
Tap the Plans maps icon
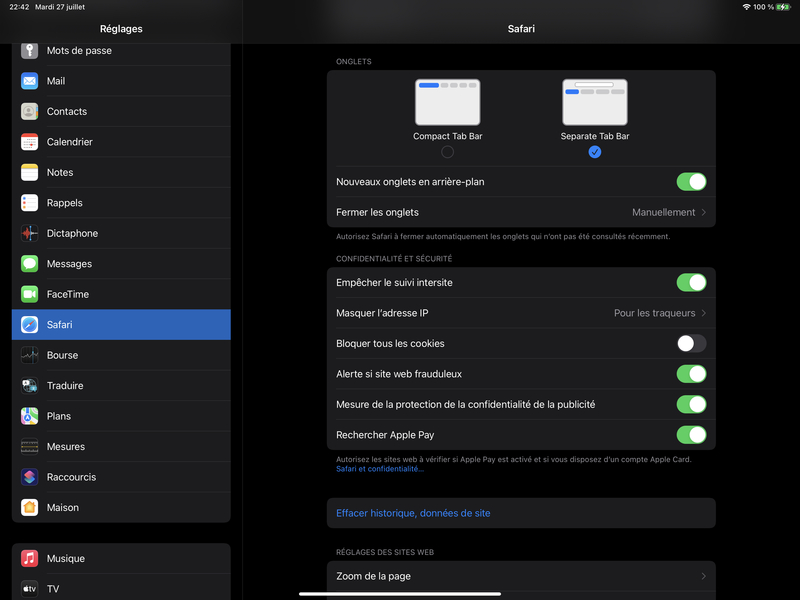pyautogui.click(x=30, y=416)
